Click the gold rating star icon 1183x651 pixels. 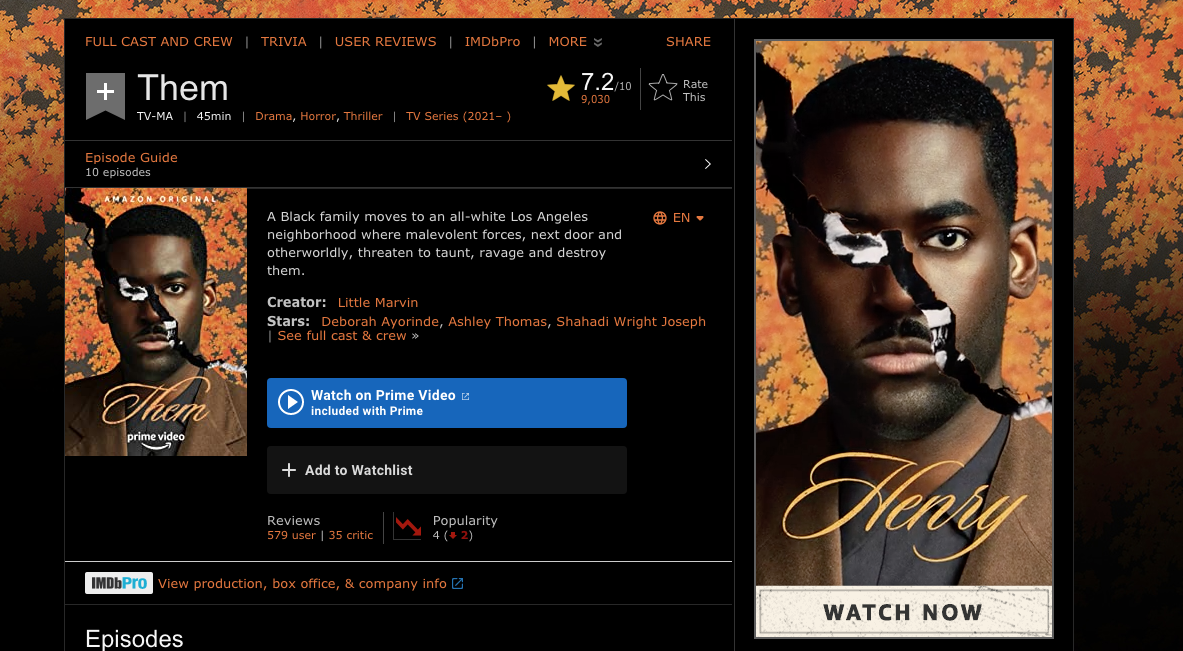561,89
